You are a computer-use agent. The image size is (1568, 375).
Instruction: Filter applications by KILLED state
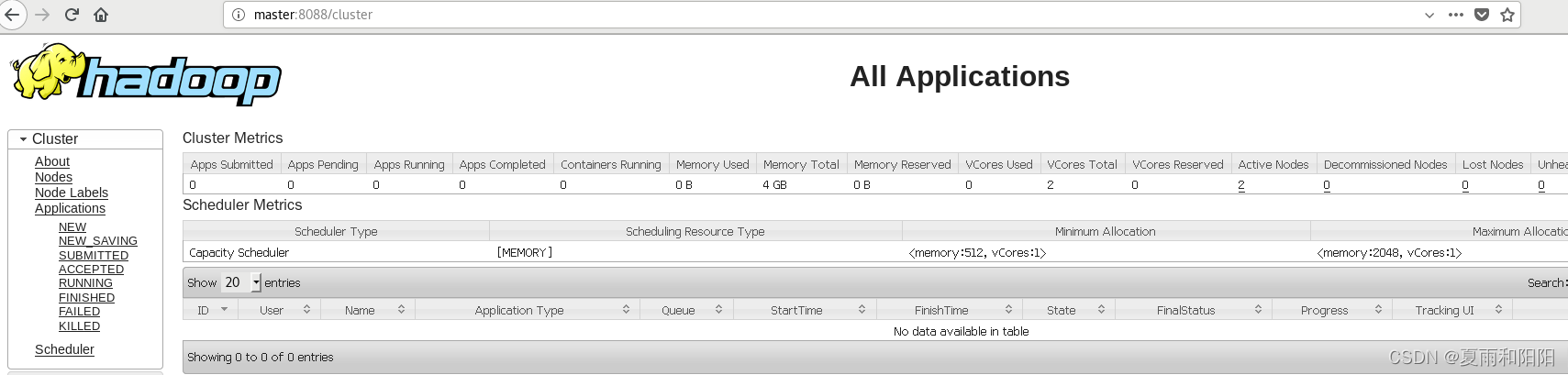[x=79, y=326]
